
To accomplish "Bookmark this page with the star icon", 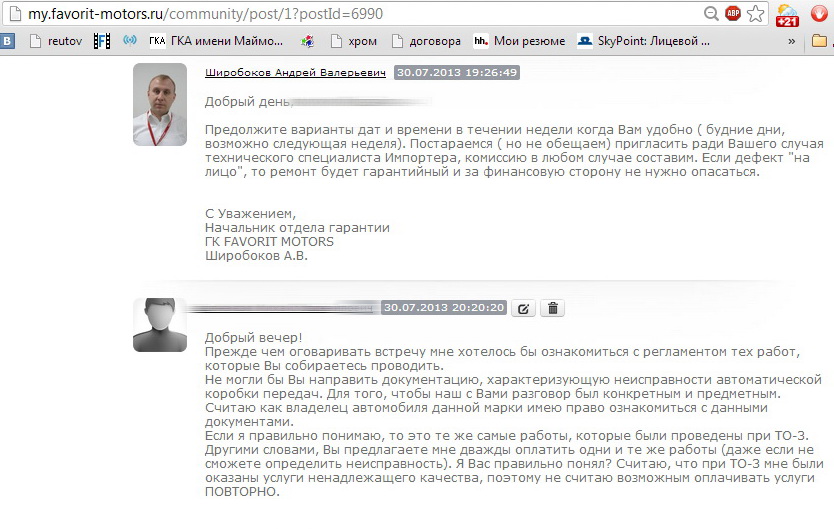I will (755, 13).
